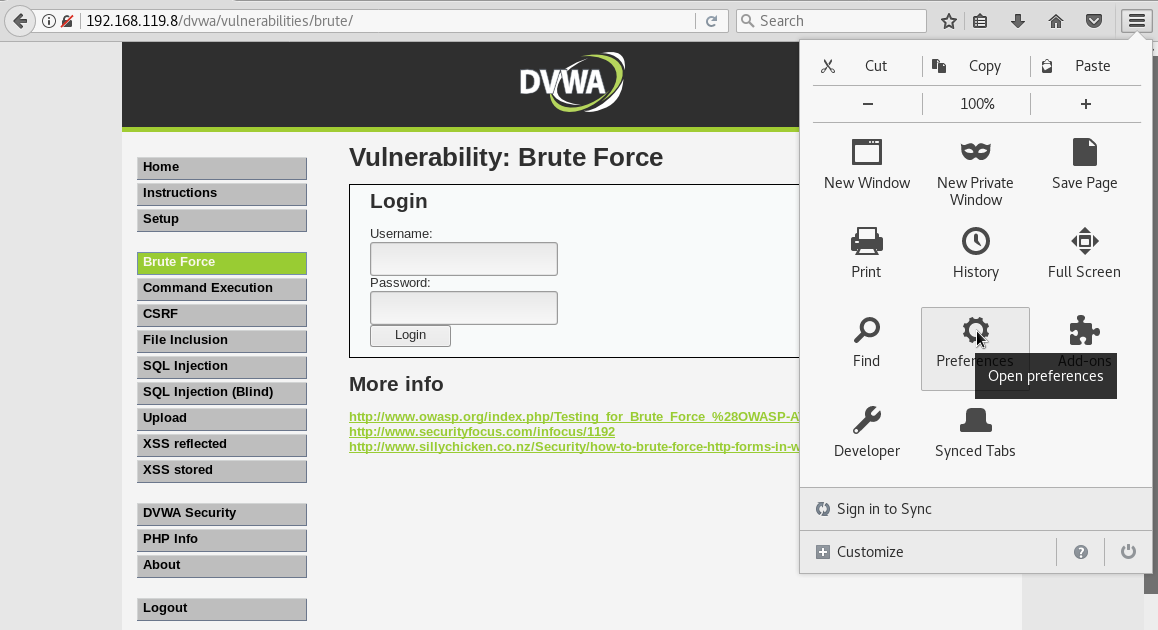Screen dimensions: 1158x630
Task: Open Customize in the menu panel
Action: (928, 552)
